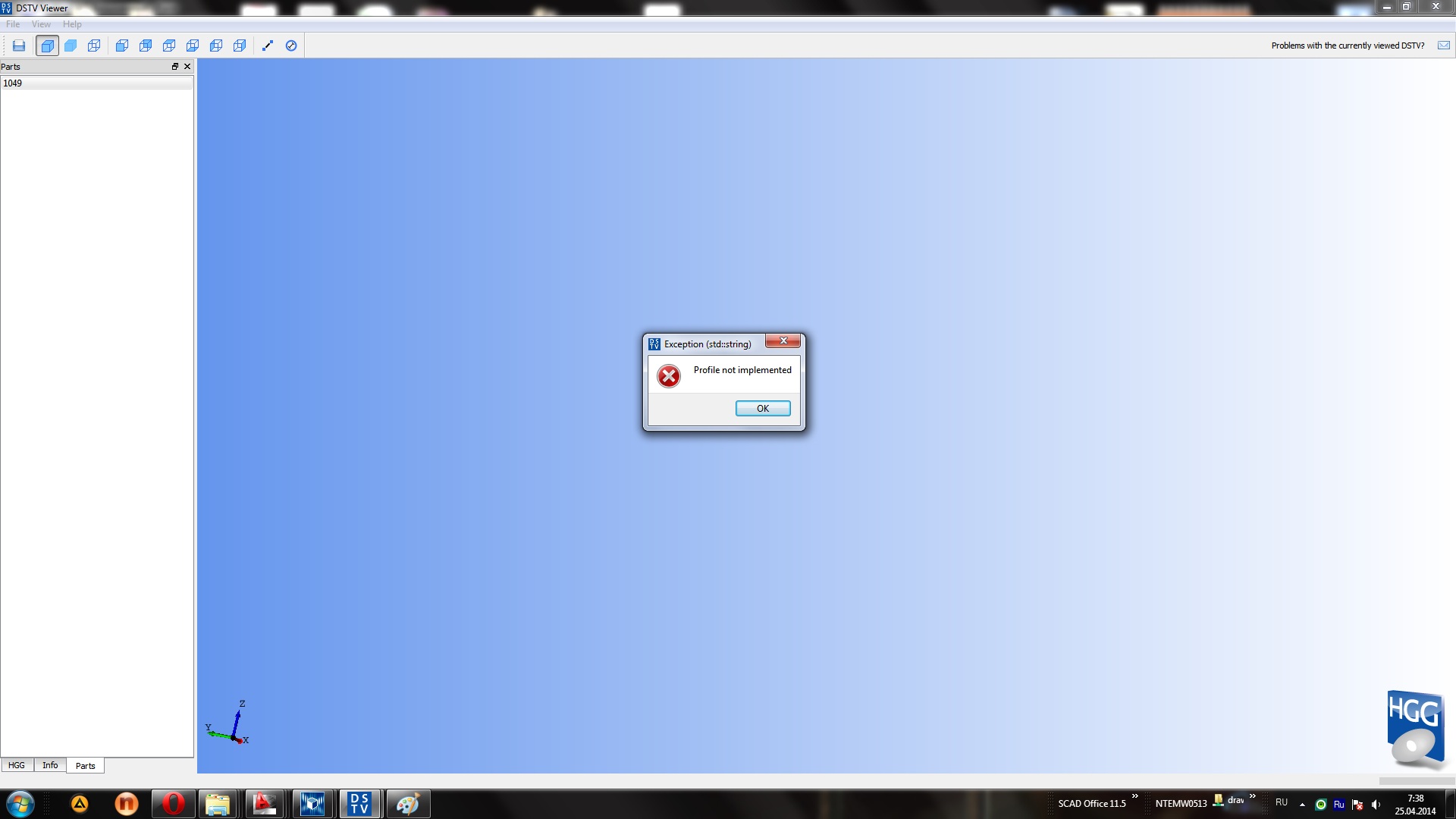Switch to wireframe cube display mode
This screenshot has width=1456, height=819.
pyautogui.click(x=94, y=45)
